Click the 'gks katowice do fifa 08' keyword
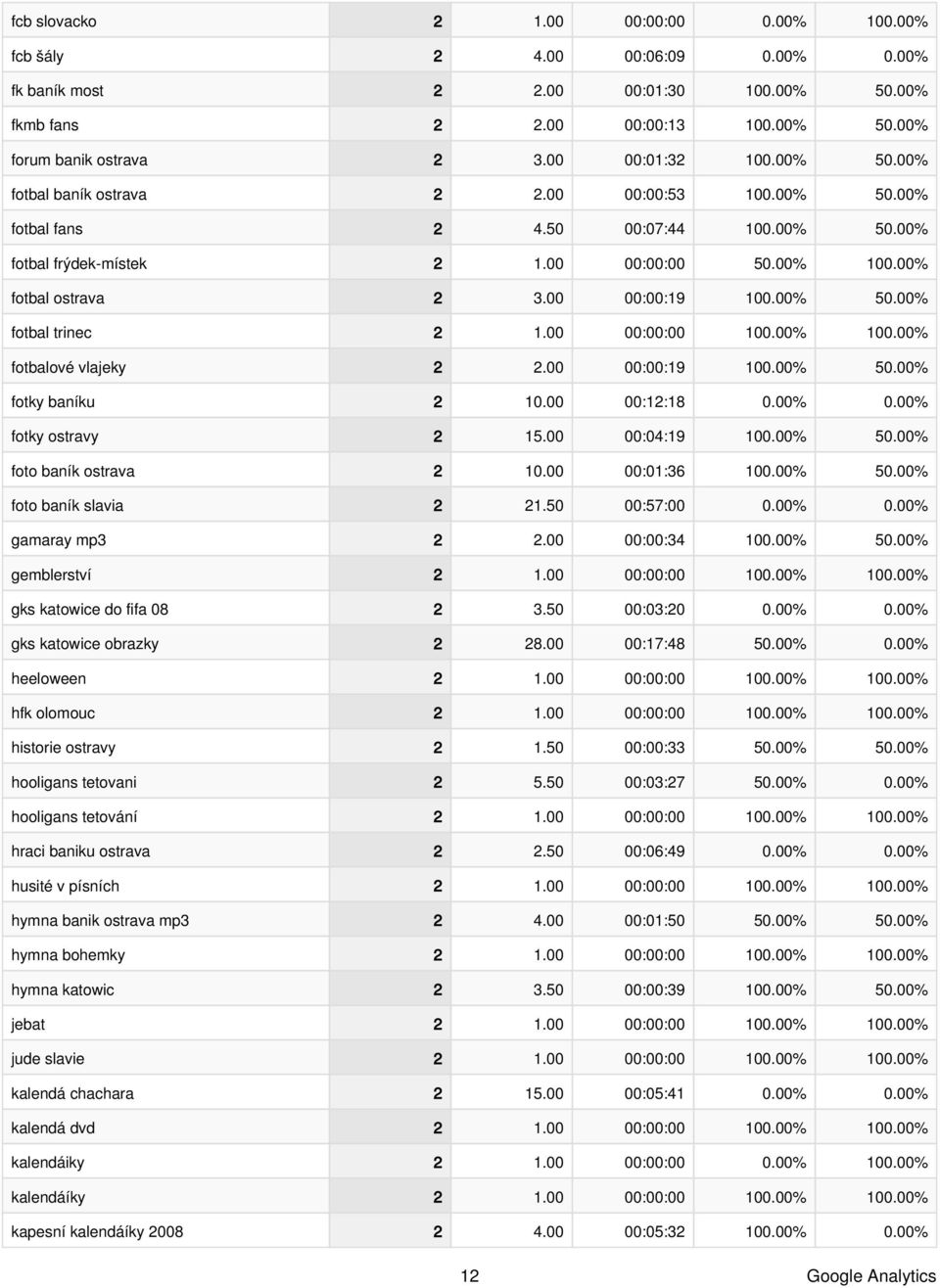940x1288 pixels. tap(90, 610)
